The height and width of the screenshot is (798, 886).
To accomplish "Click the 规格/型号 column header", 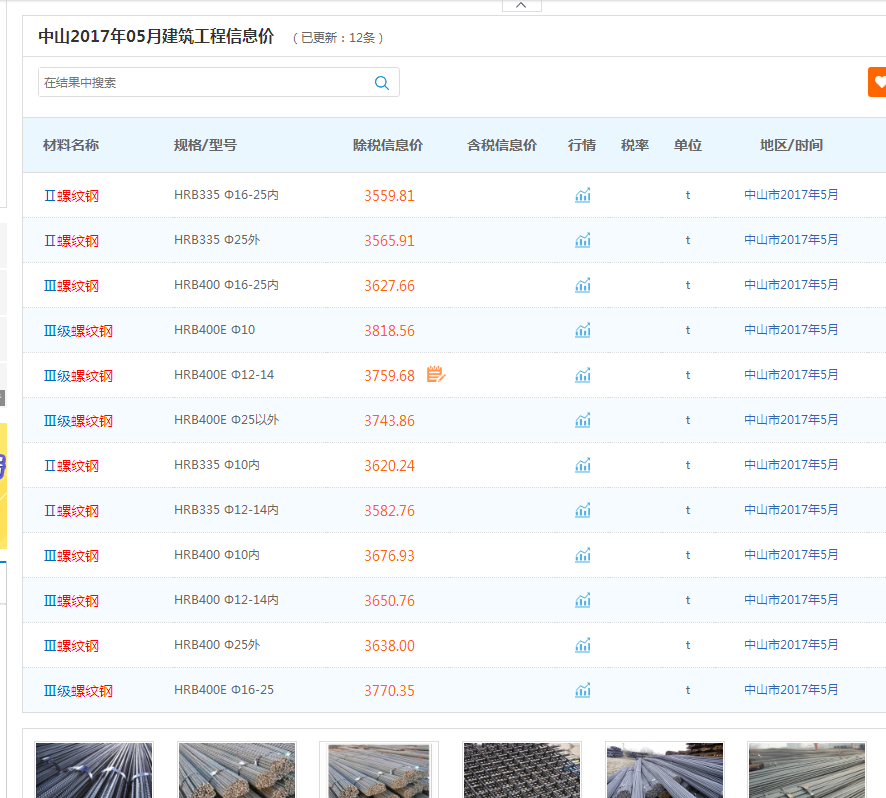I will [205, 145].
